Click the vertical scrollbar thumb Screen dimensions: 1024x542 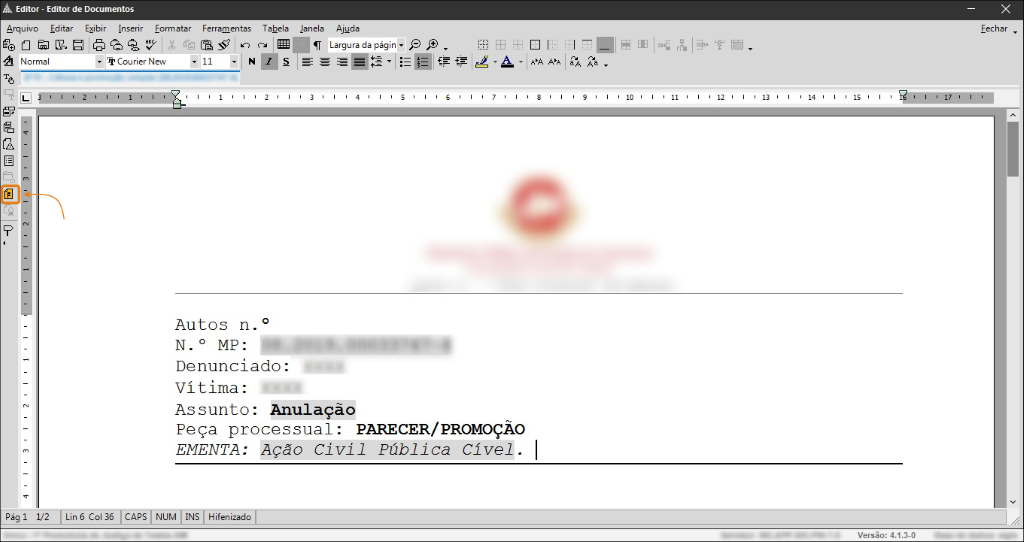[x=1013, y=149]
